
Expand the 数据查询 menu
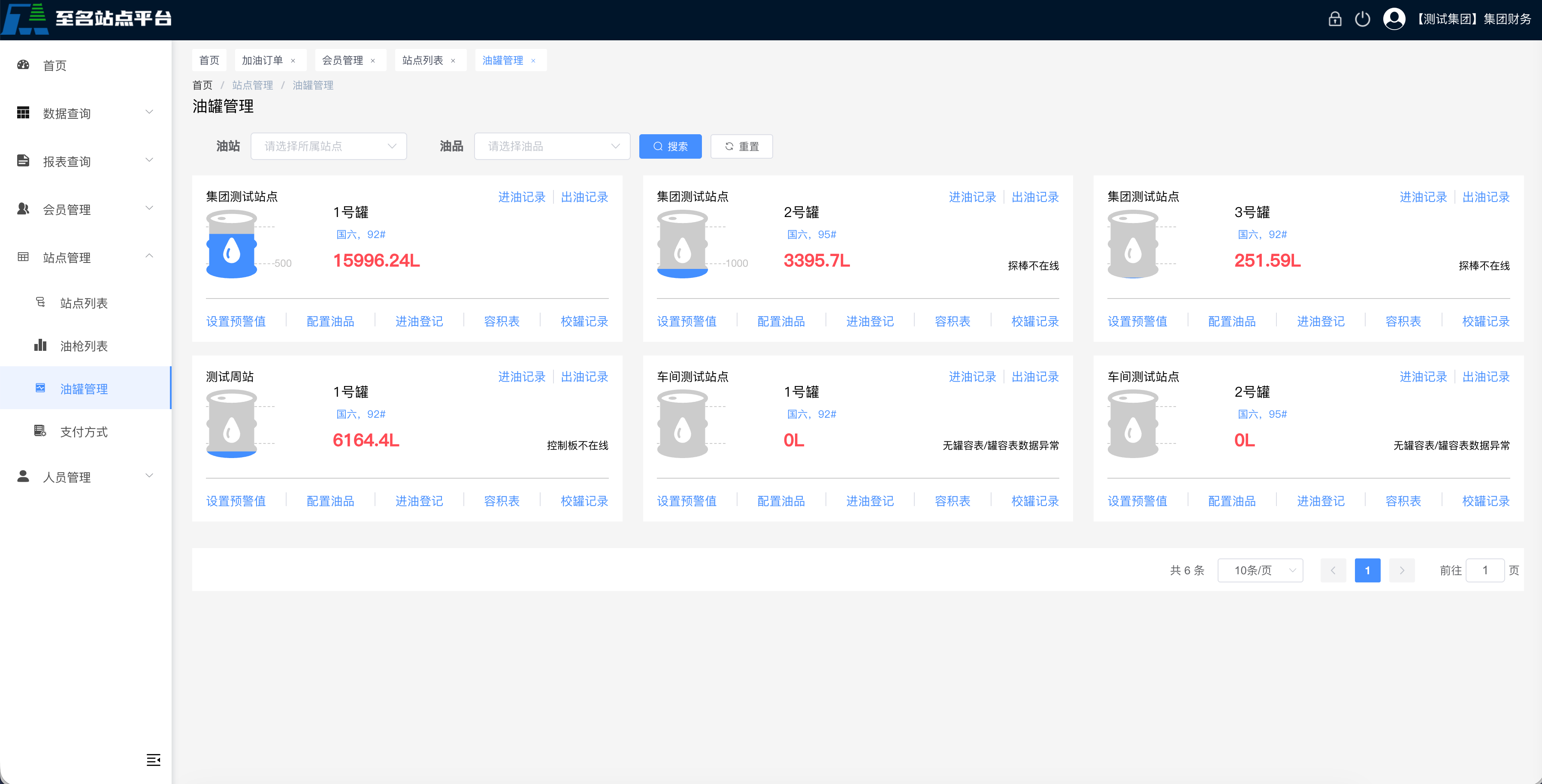(x=150, y=112)
